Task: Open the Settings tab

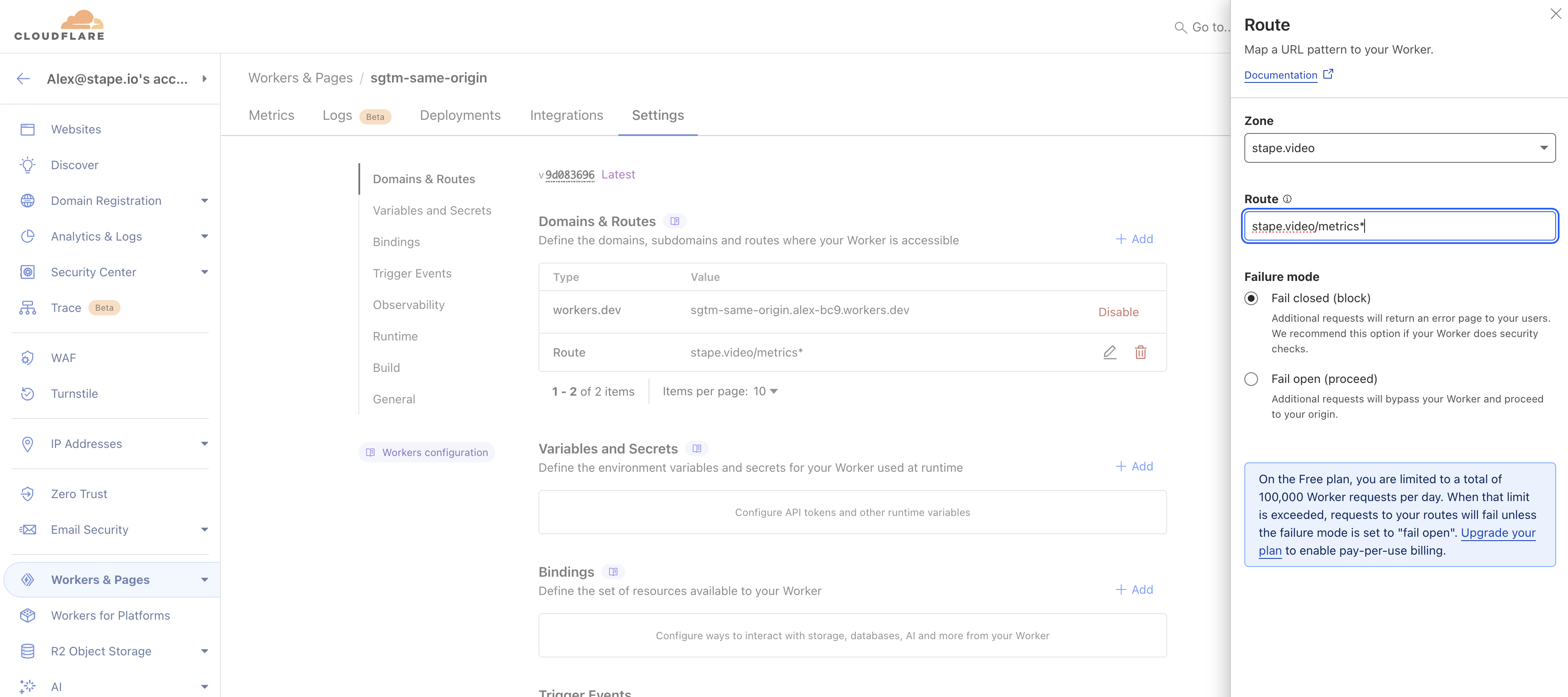Action: (x=658, y=115)
